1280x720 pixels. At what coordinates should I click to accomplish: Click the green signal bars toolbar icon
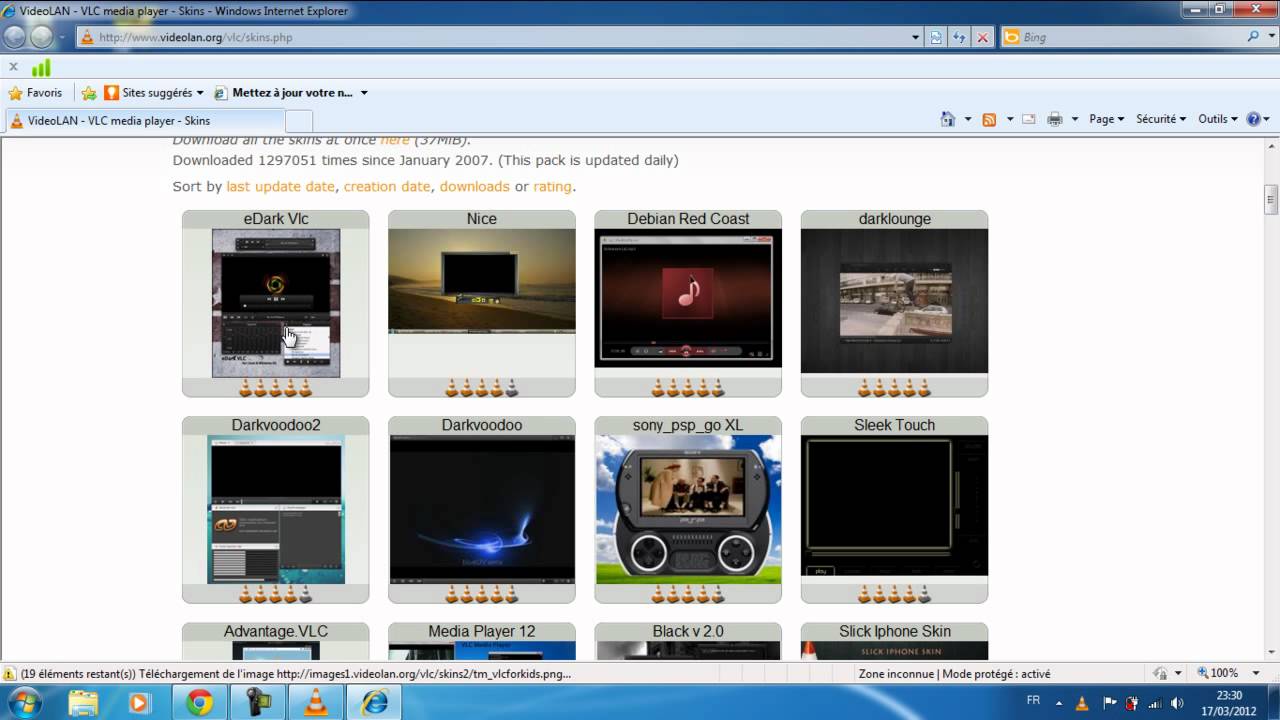click(41, 68)
